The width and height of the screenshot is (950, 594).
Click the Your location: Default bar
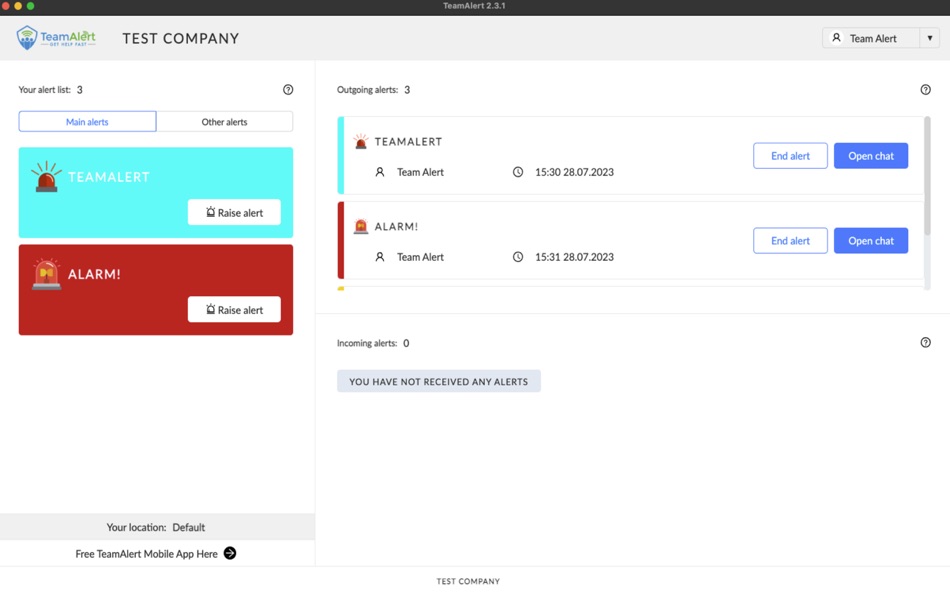(157, 527)
